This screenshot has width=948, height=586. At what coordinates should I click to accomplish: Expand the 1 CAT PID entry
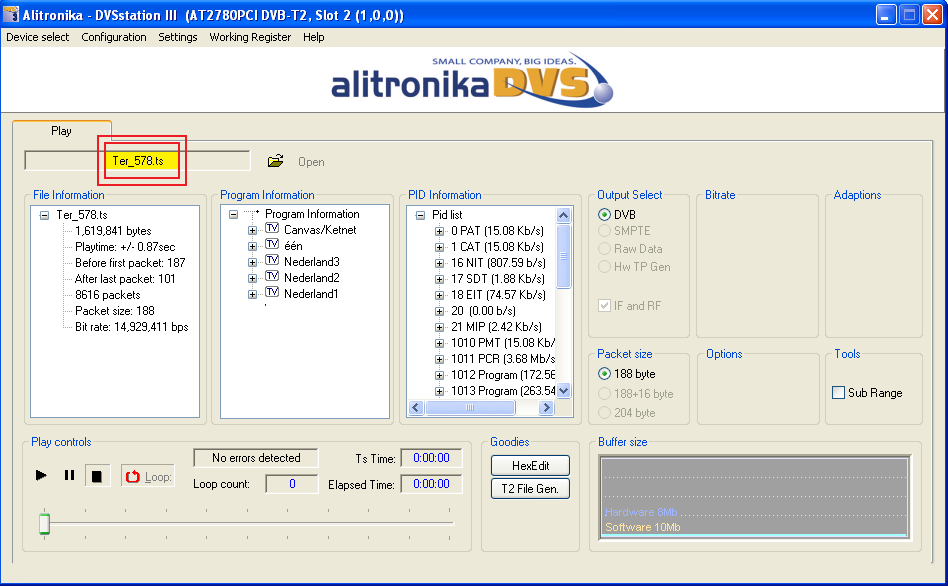pos(440,247)
